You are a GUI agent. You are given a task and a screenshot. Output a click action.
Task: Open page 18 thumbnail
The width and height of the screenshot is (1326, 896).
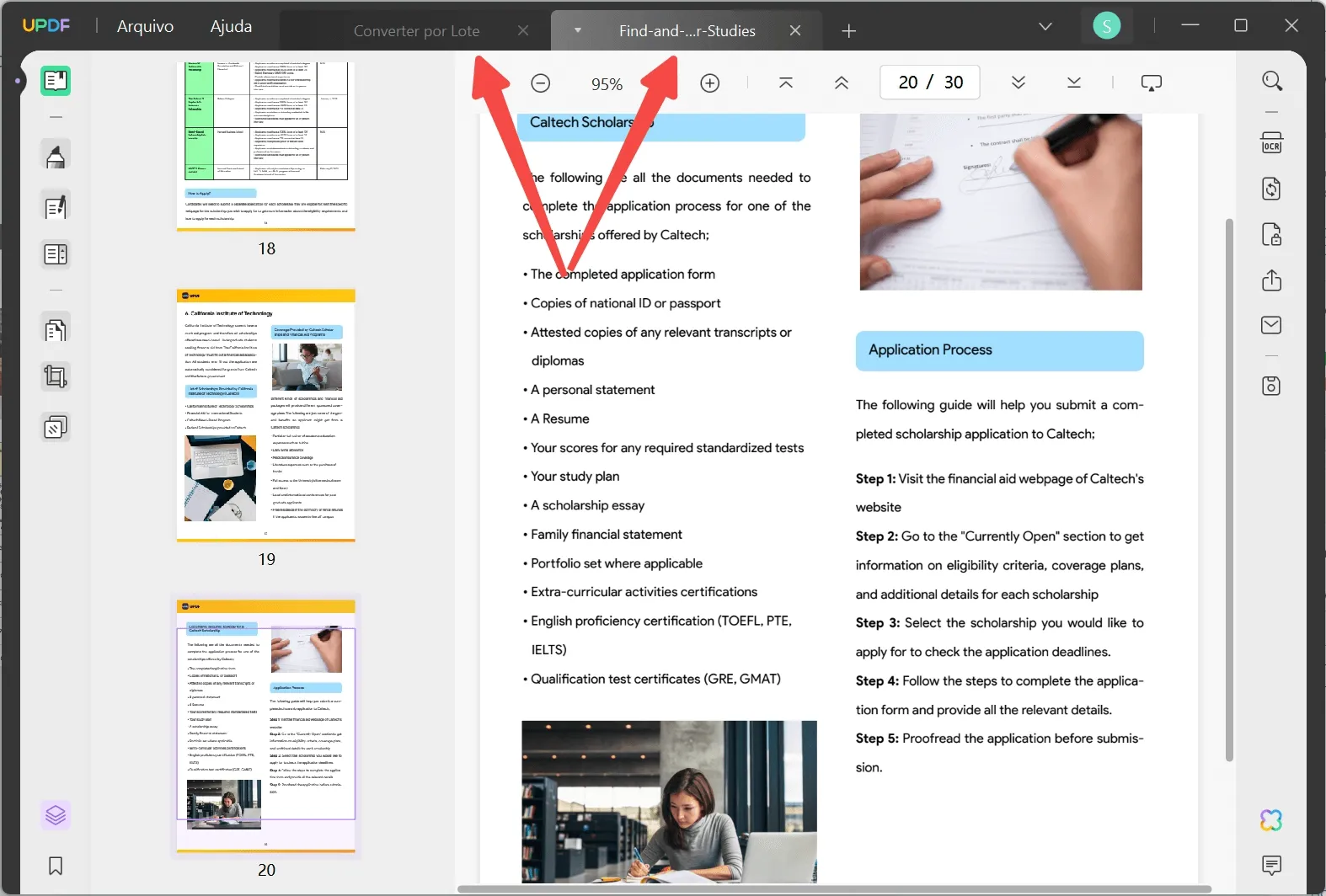266,145
